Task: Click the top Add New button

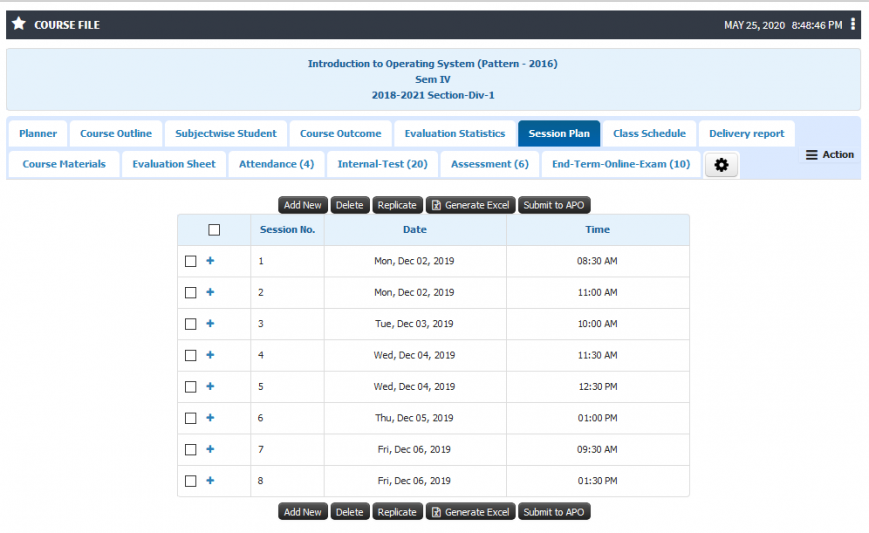Action: click(303, 205)
